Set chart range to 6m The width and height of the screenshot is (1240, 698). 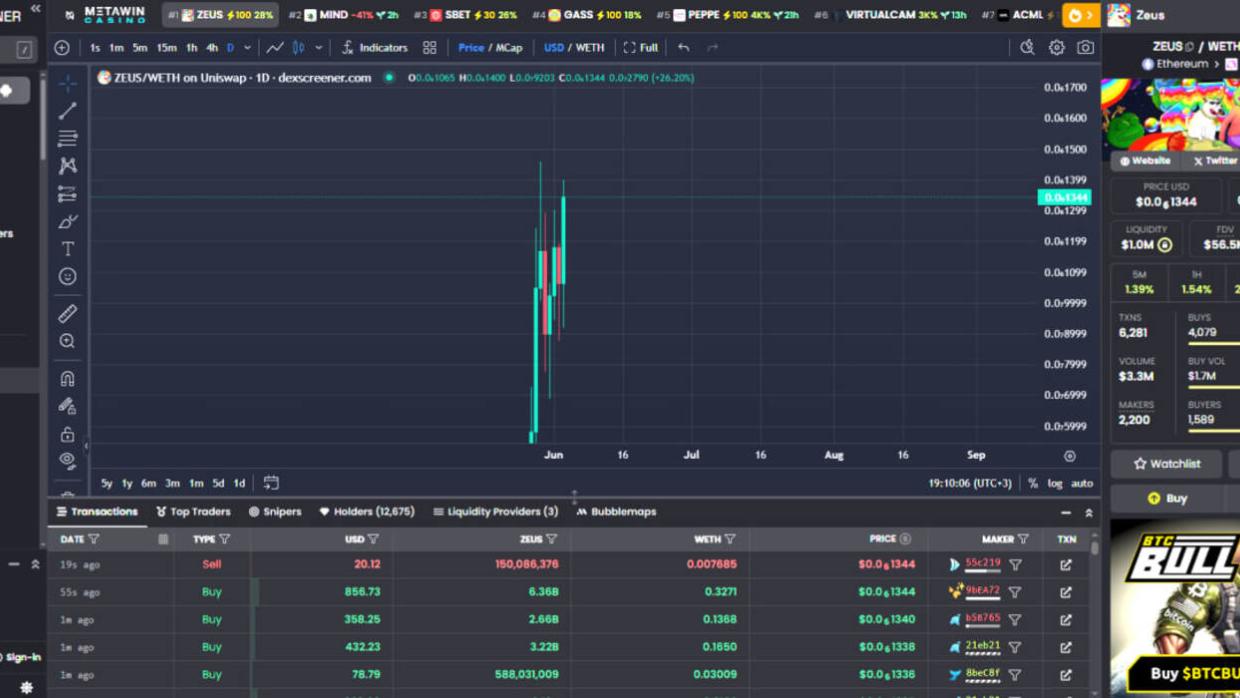148,483
